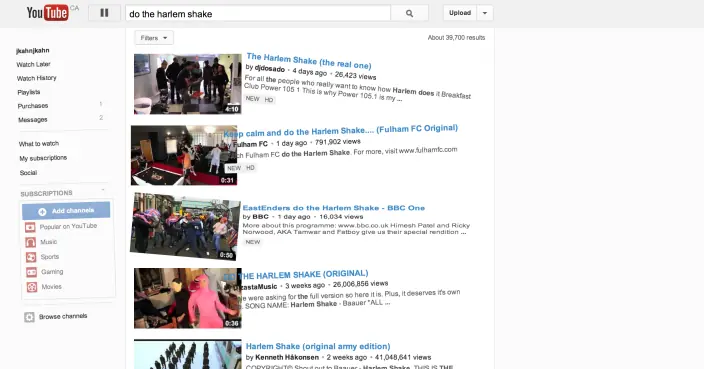Click the Browse channels icon
Viewport: 704px width, 369px height.
[x=29, y=317]
